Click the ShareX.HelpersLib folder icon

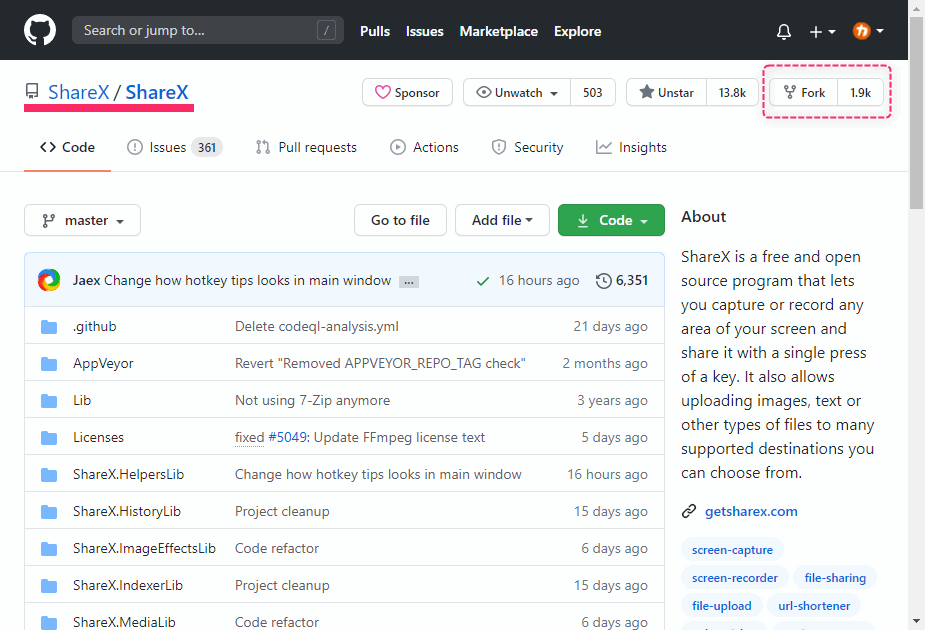(49, 475)
